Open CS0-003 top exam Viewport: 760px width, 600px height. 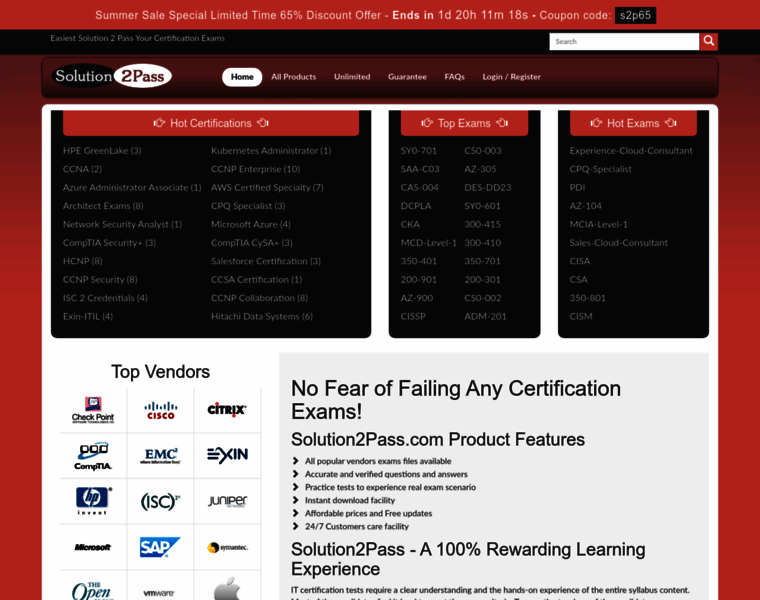pyautogui.click(x=483, y=151)
